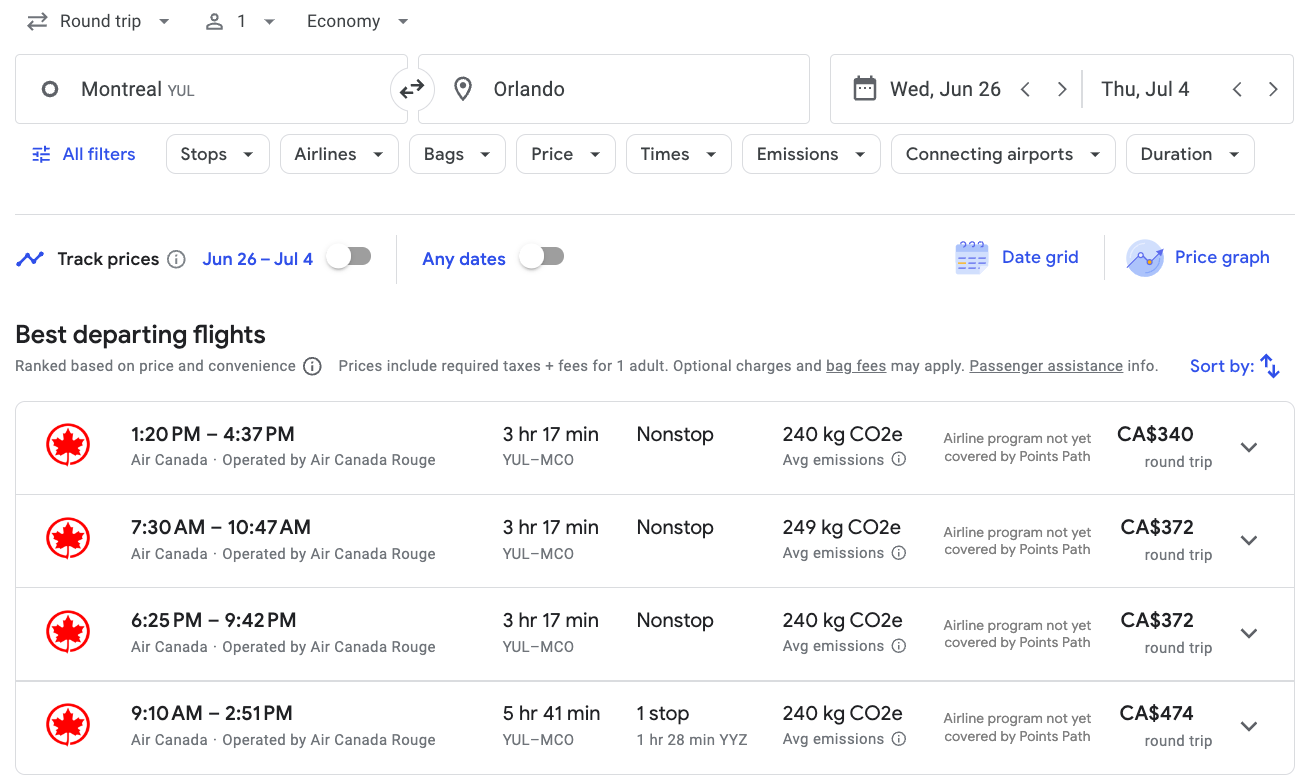This screenshot has height=778, width=1311.
Task: Swap origin and destination airports
Action: 412,90
